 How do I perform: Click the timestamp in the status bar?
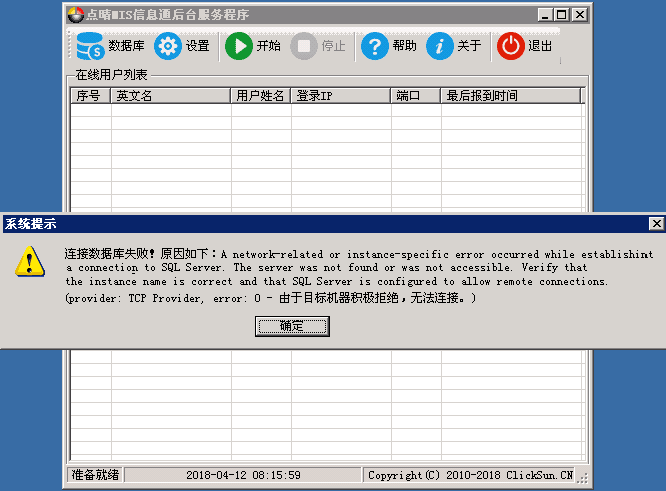tap(243, 475)
